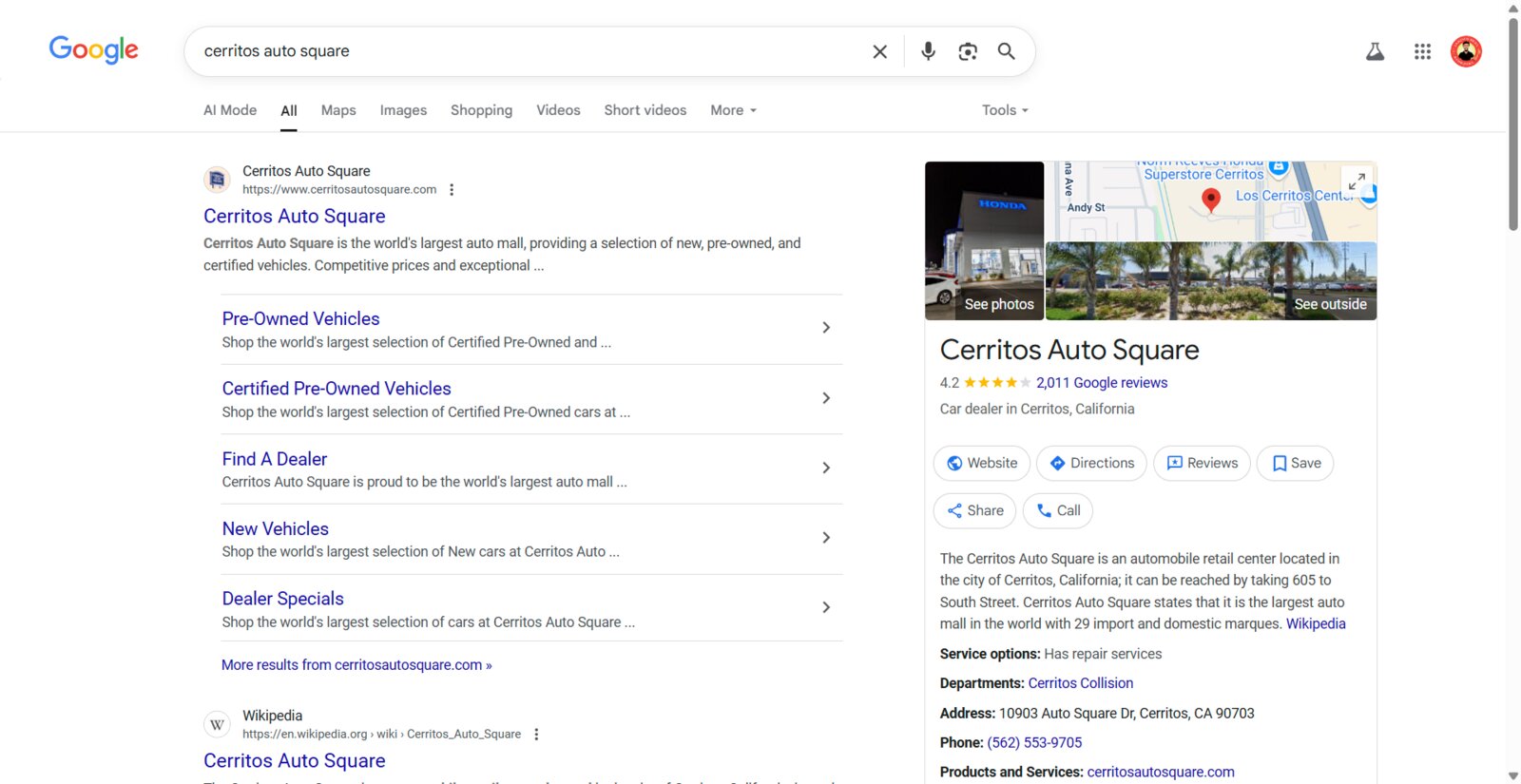The height and width of the screenshot is (784, 1521).
Task: Start voice search with the microphone icon
Action: (928, 51)
